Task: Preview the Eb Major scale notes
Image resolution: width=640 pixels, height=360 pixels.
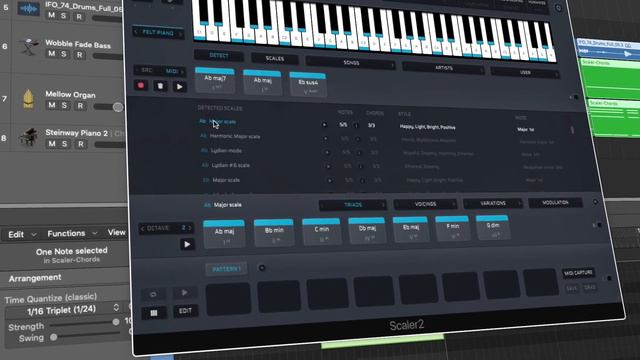Action: [x=329, y=180]
